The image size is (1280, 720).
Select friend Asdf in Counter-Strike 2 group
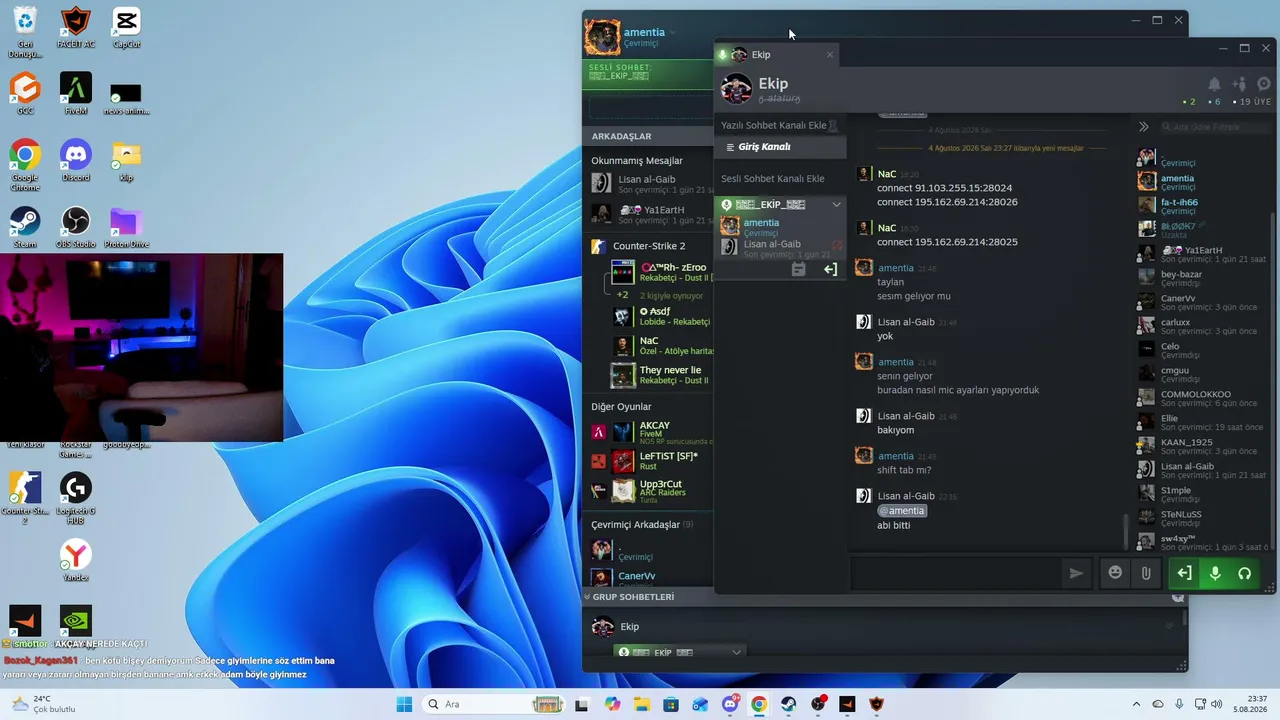pos(661,316)
